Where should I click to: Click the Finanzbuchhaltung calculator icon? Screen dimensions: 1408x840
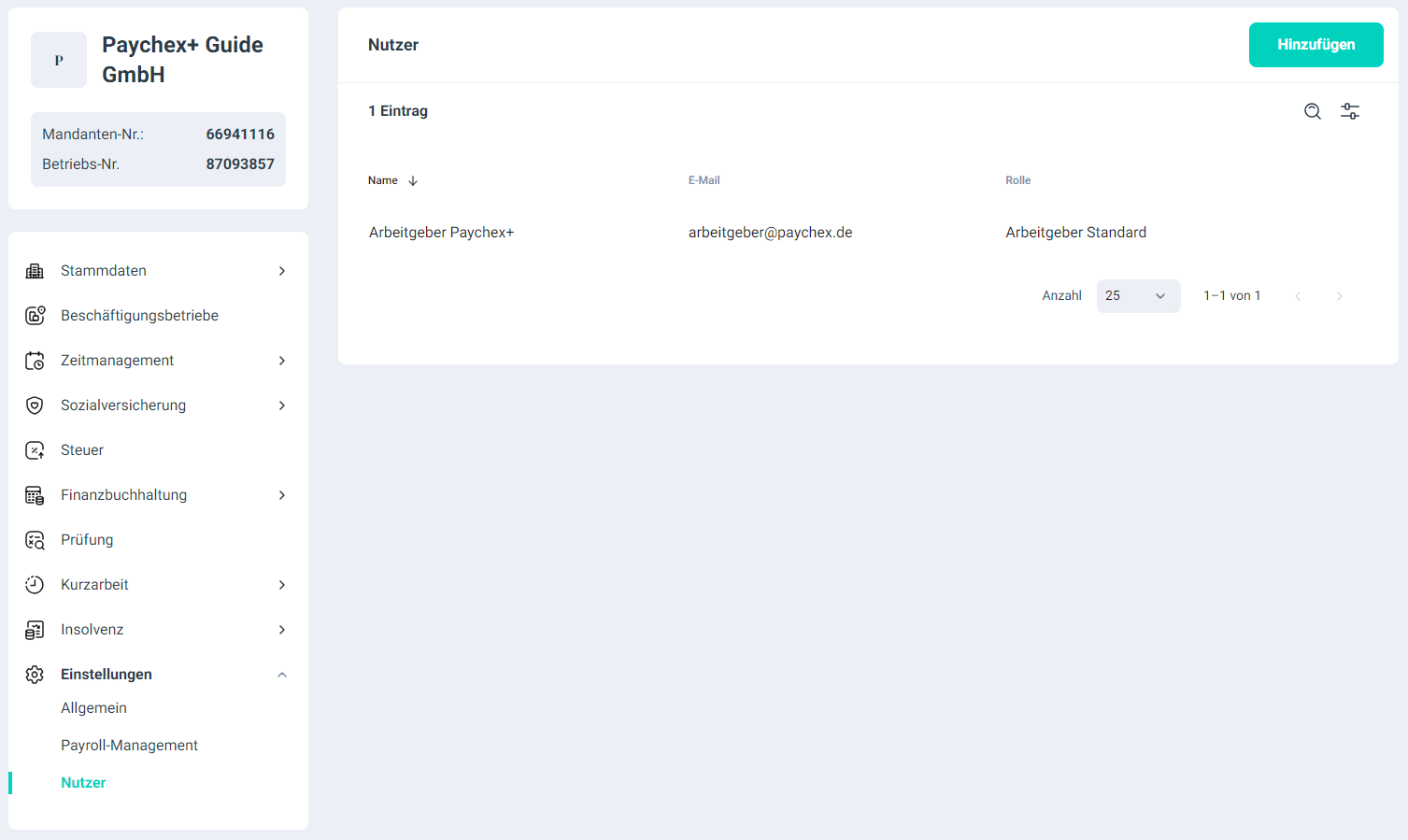coord(35,495)
